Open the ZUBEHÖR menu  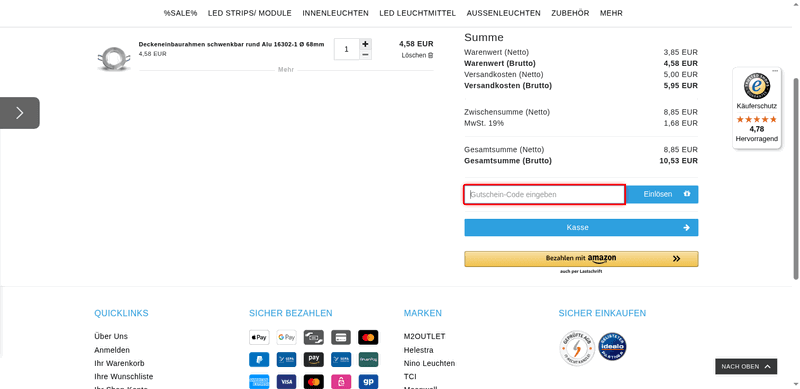(570, 13)
